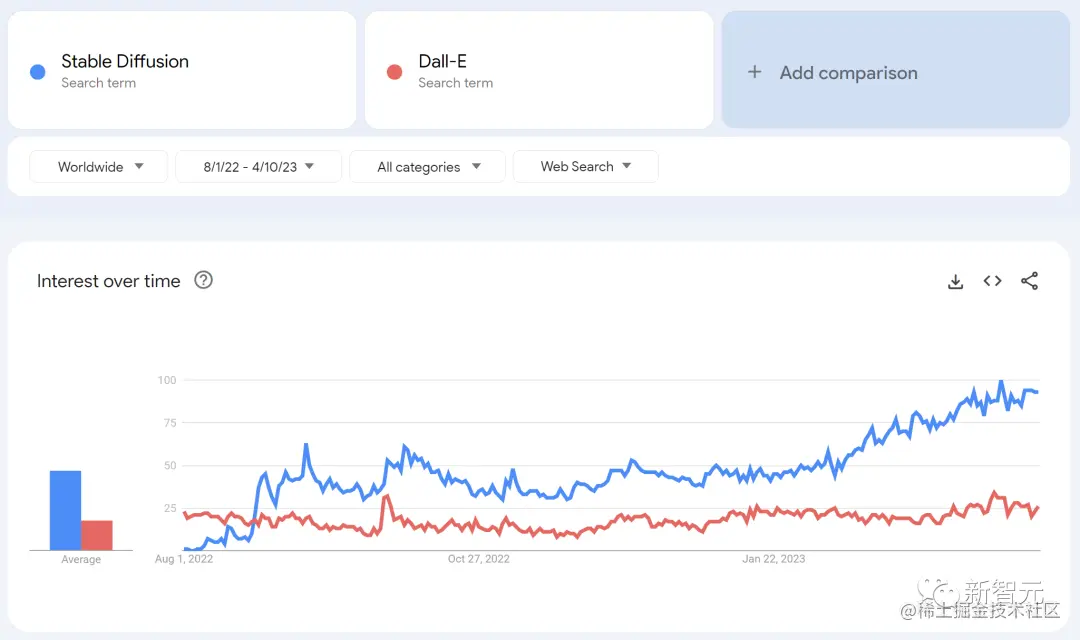Download the Interest over time data
The image size is (1080, 640).
click(x=955, y=282)
